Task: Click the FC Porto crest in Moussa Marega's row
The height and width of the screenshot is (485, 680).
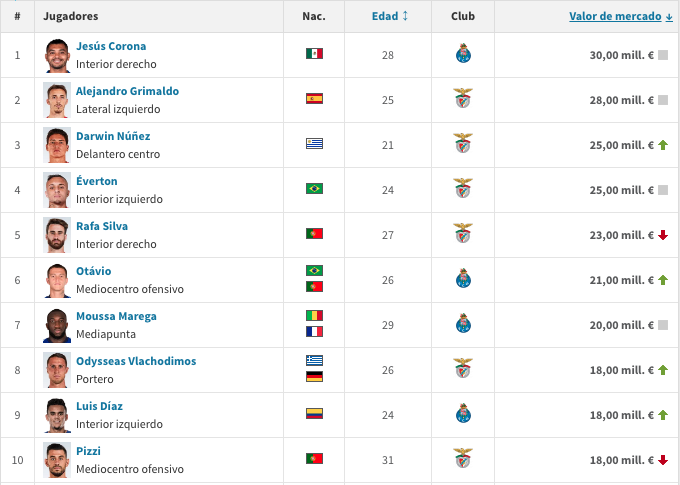Action: tap(463, 323)
